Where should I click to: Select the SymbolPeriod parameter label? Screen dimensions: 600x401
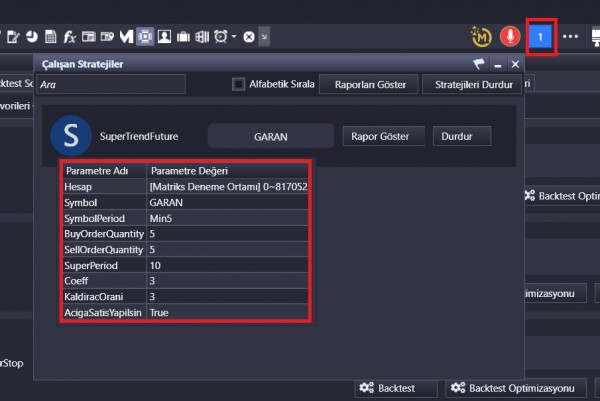click(95, 218)
